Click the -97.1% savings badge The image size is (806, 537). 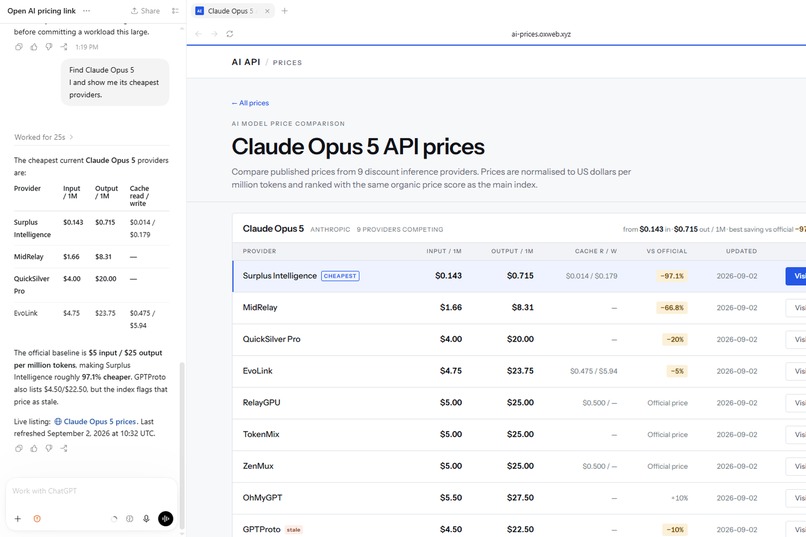[x=672, y=276]
